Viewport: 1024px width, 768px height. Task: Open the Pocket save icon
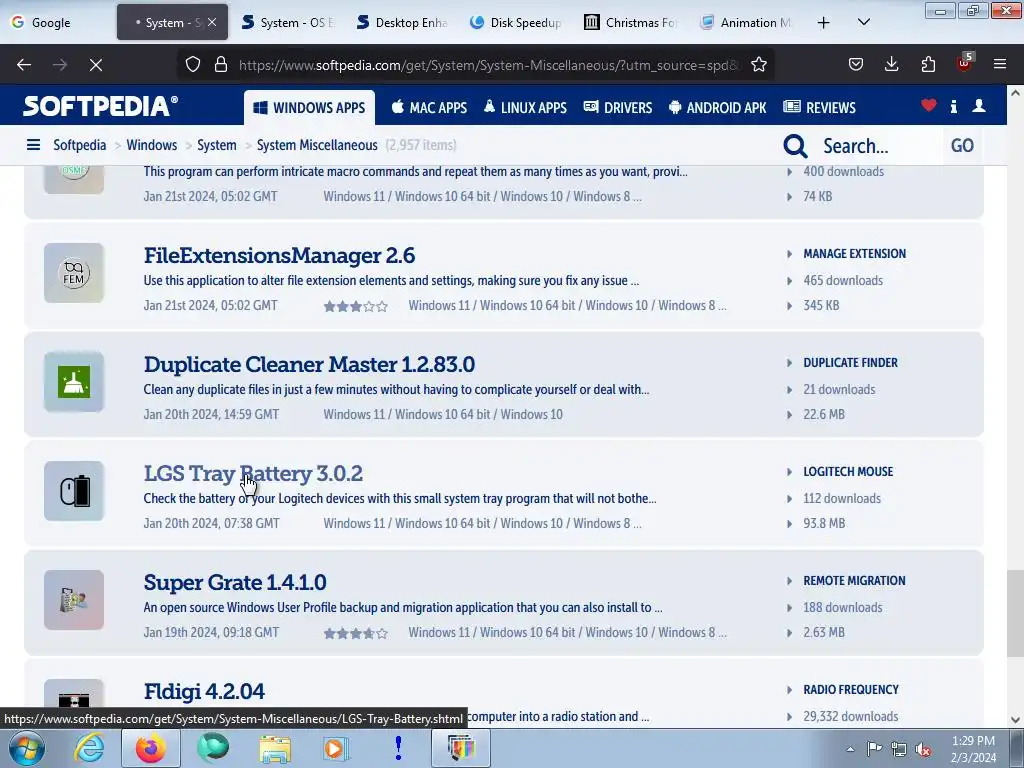(x=856, y=65)
